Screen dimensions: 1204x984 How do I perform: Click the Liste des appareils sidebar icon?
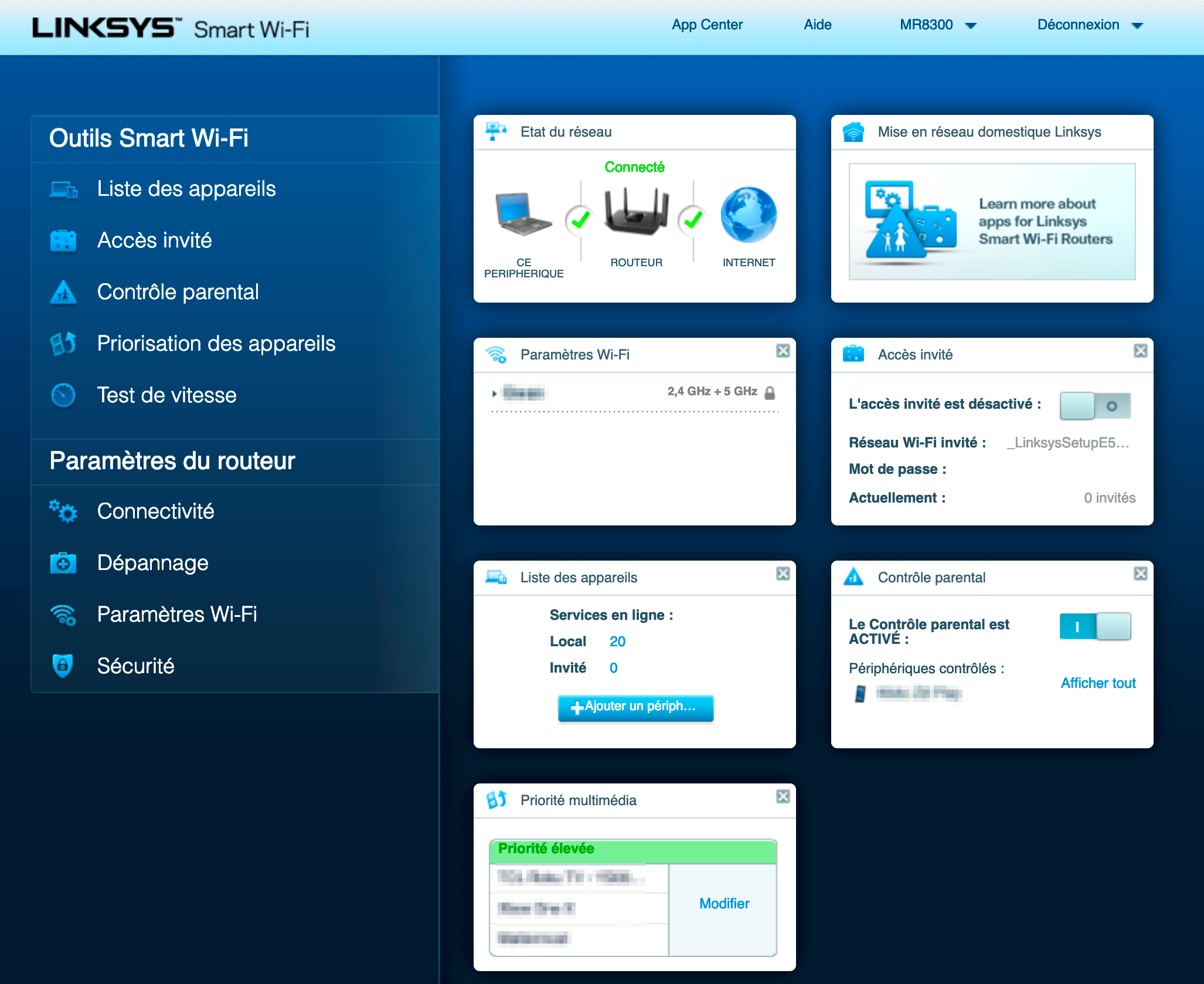[63, 189]
